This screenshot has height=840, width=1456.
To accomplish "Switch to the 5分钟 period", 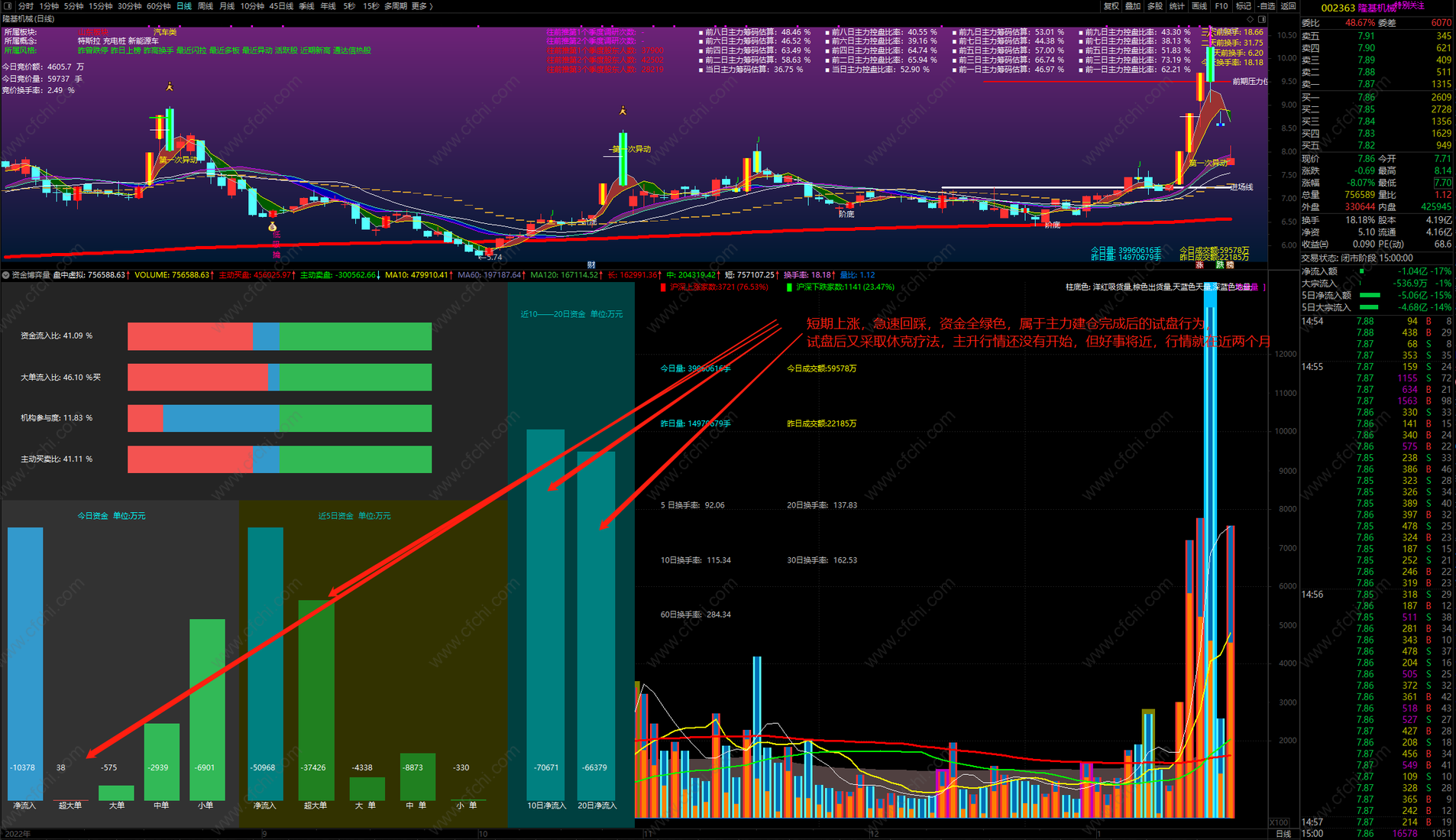I will click(x=73, y=6).
